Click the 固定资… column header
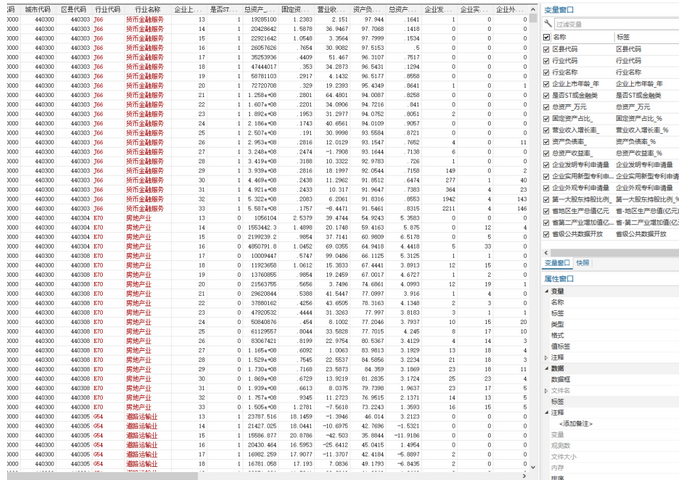Viewport: 692px width, 486px height. pyautogui.click(x=296, y=9)
